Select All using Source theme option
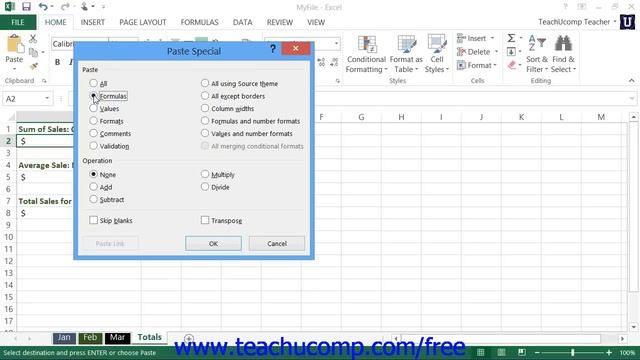The height and width of the screenshot is (360, 640). [205, 83]
